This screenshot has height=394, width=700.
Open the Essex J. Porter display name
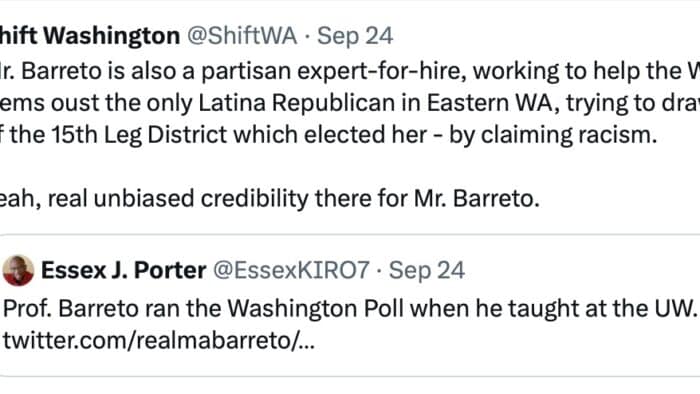124,270
